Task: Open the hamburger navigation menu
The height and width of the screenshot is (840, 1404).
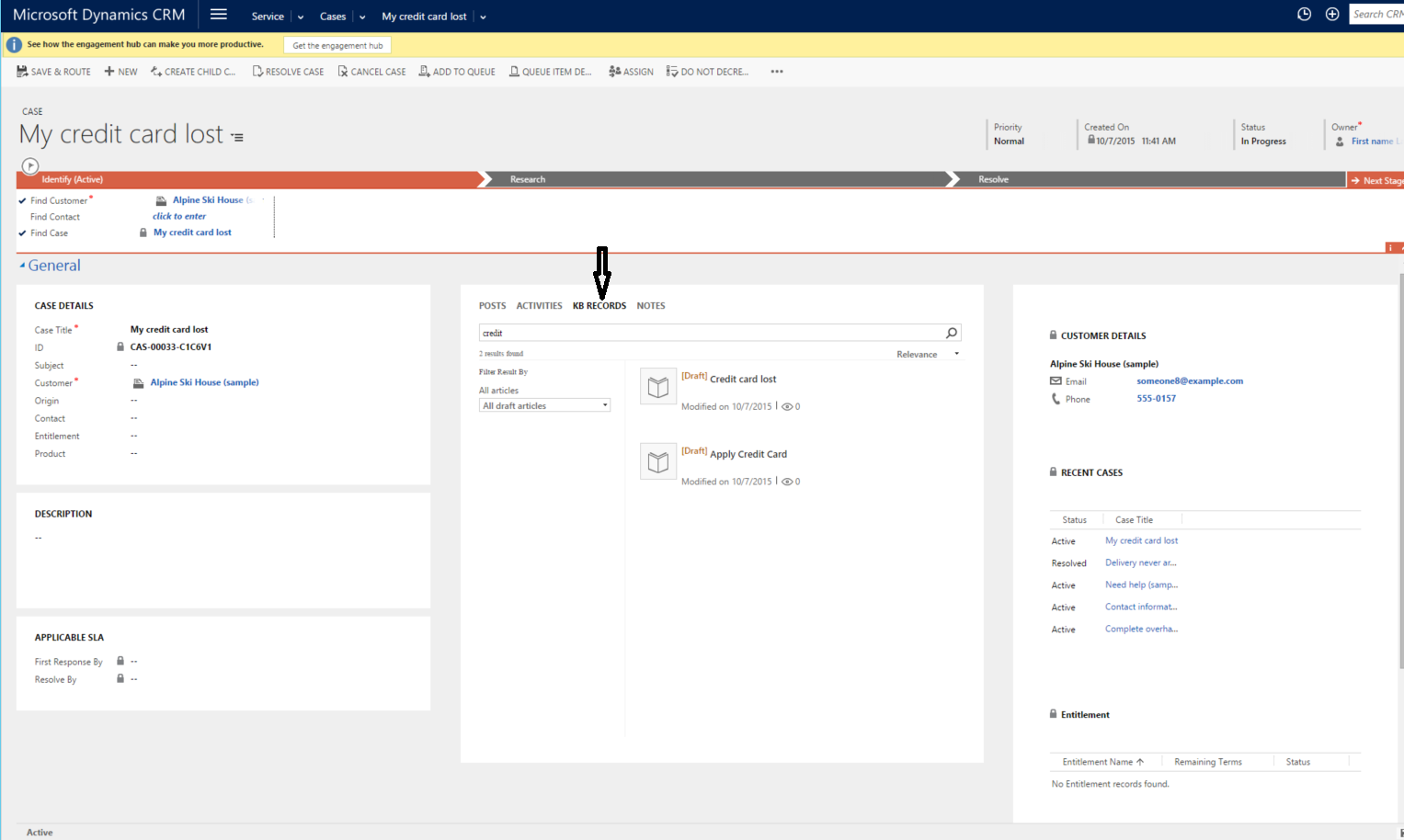Action: (x=218, y=14)
